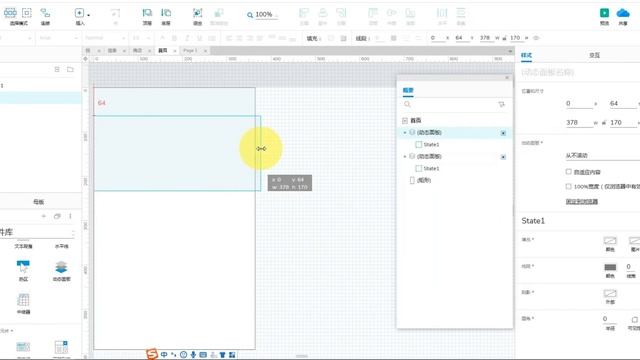640x360 pixels.
Task: Switch to the 首页 page tab
Action: point(163,51)
